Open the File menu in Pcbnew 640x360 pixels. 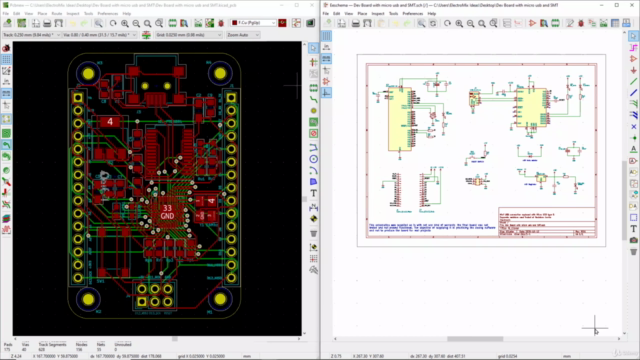coord(6,13)
